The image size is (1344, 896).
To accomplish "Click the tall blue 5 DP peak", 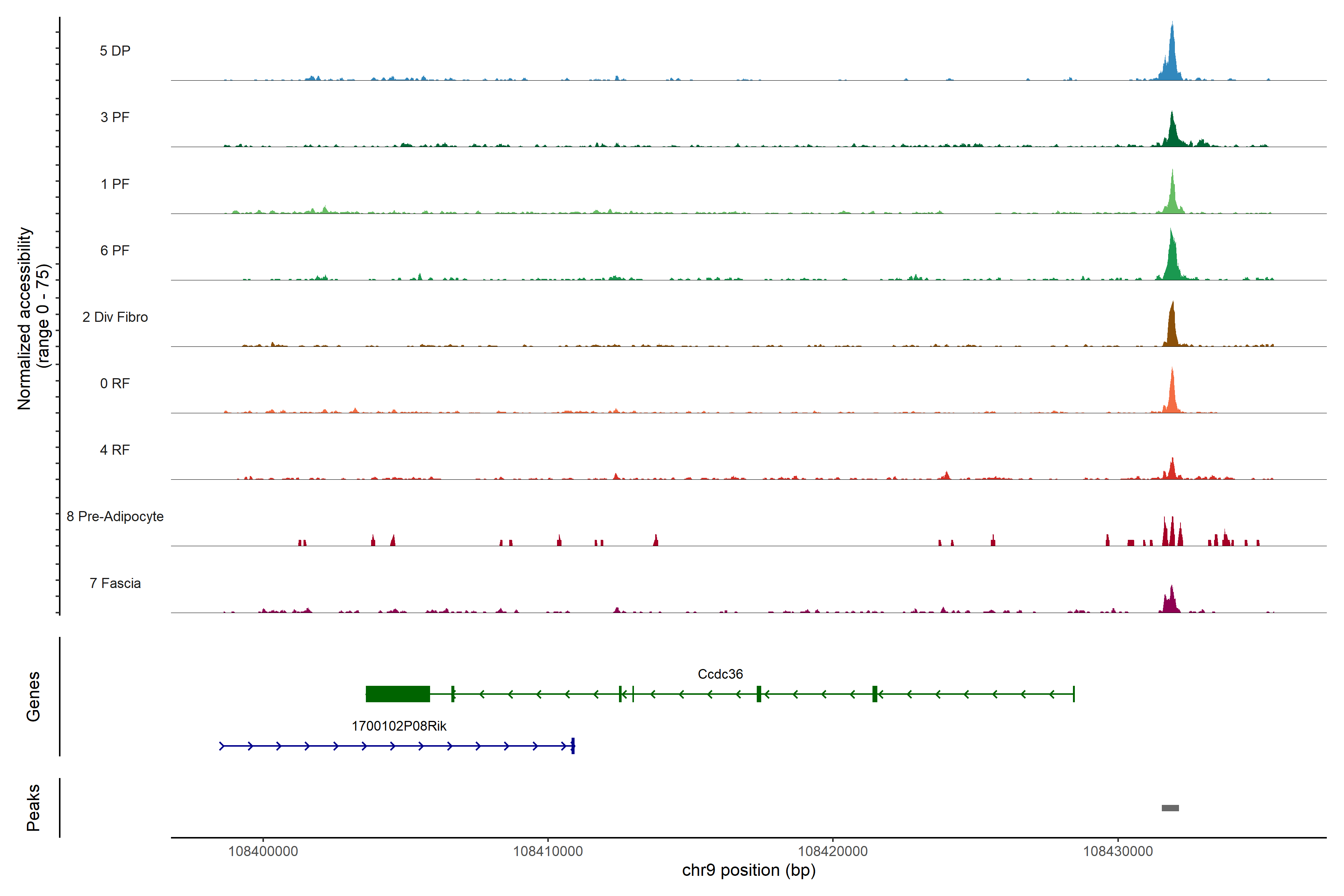I will (x=1172, y=57).
